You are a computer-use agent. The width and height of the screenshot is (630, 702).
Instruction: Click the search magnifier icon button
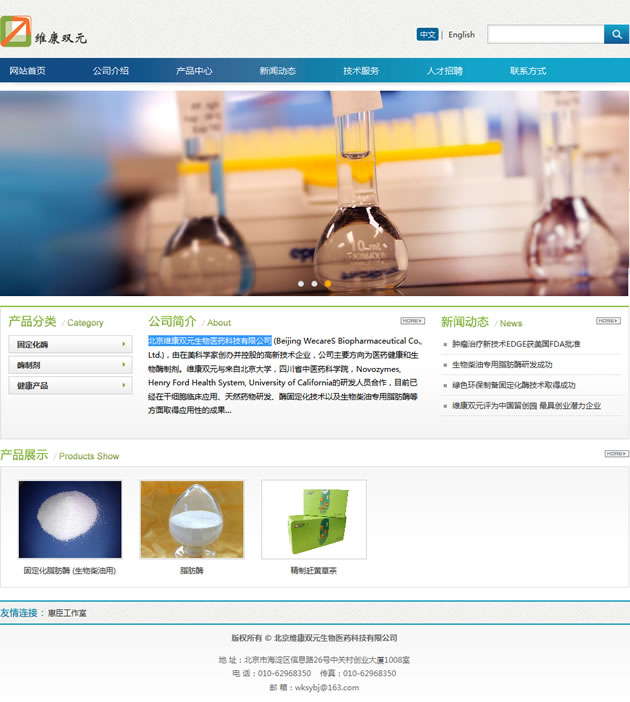tap(616, 34)
